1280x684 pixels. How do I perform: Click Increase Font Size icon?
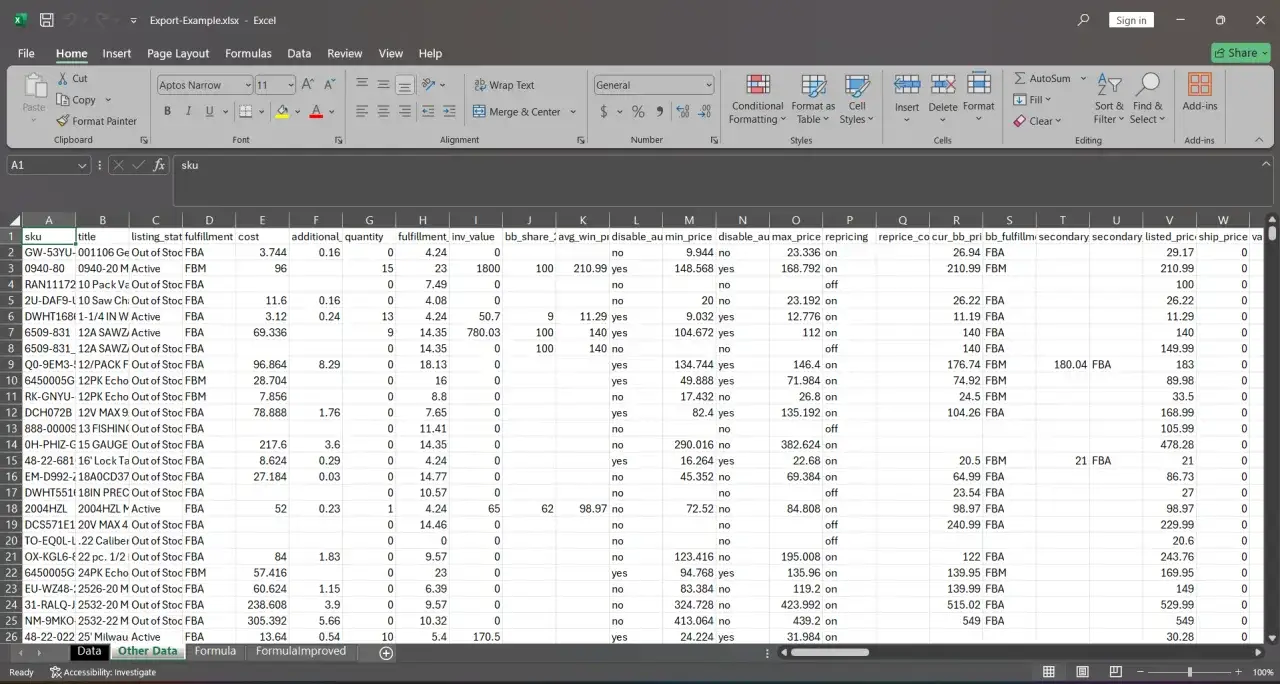point(308,85)
